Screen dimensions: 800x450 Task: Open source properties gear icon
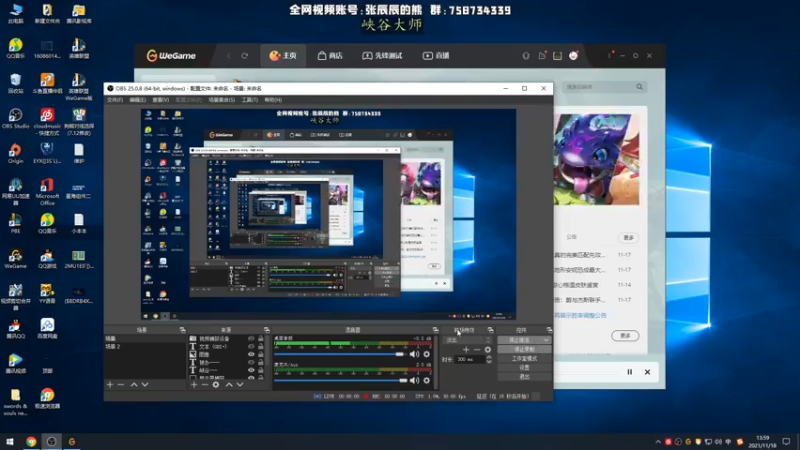tap(216, 384)
